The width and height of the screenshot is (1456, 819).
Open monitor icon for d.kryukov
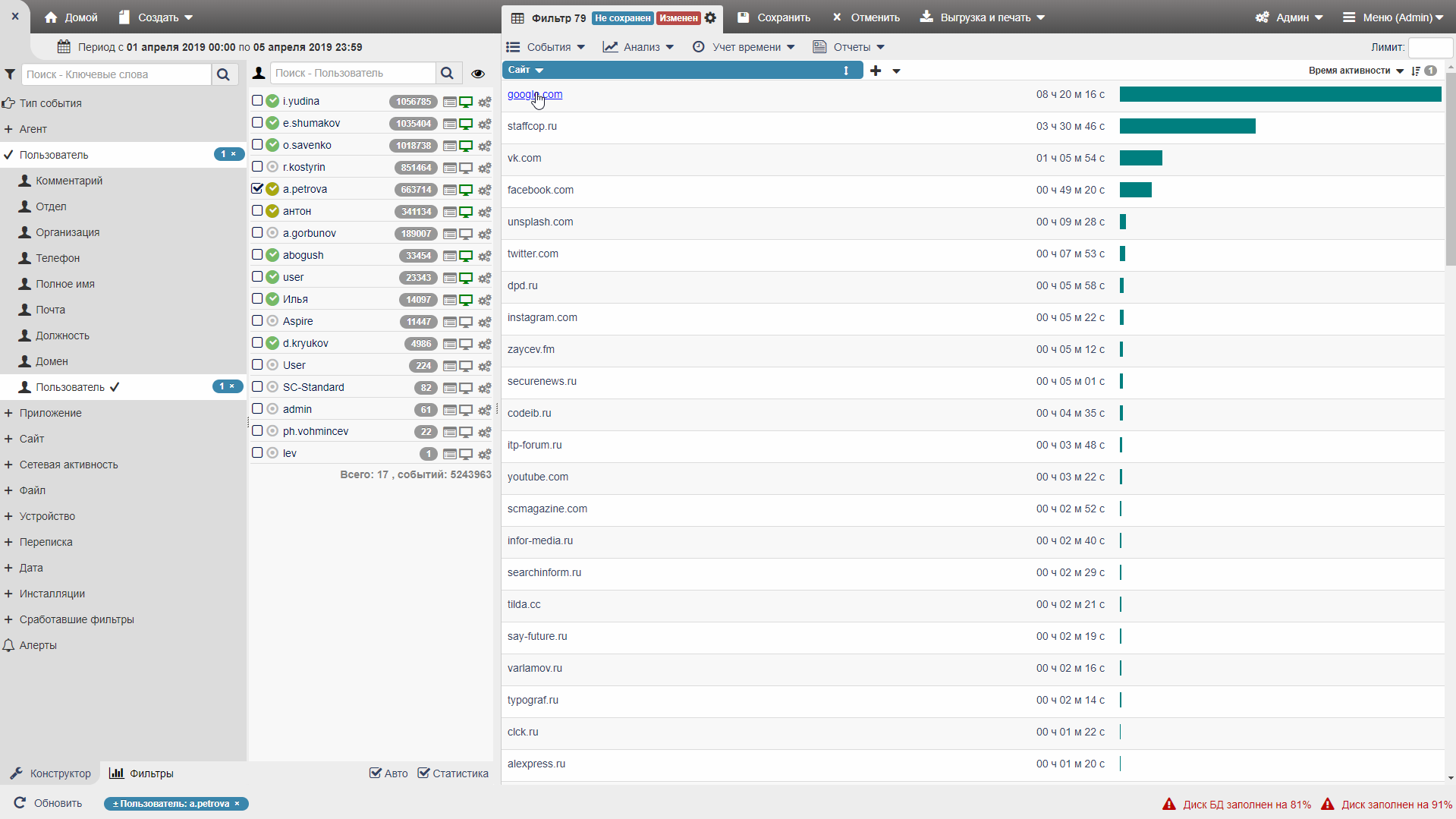pyautogui.click(x=466, y=344)
